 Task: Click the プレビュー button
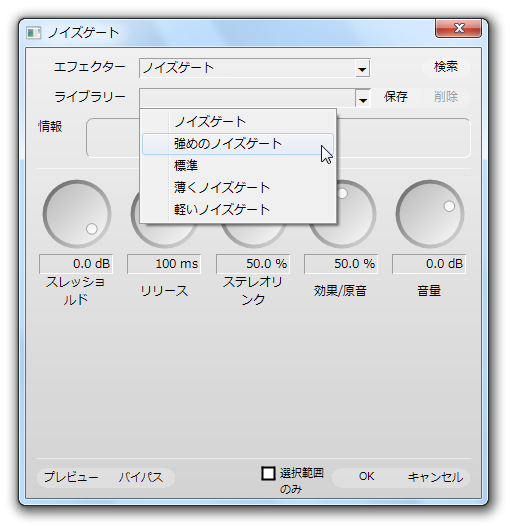click(71, 477)
